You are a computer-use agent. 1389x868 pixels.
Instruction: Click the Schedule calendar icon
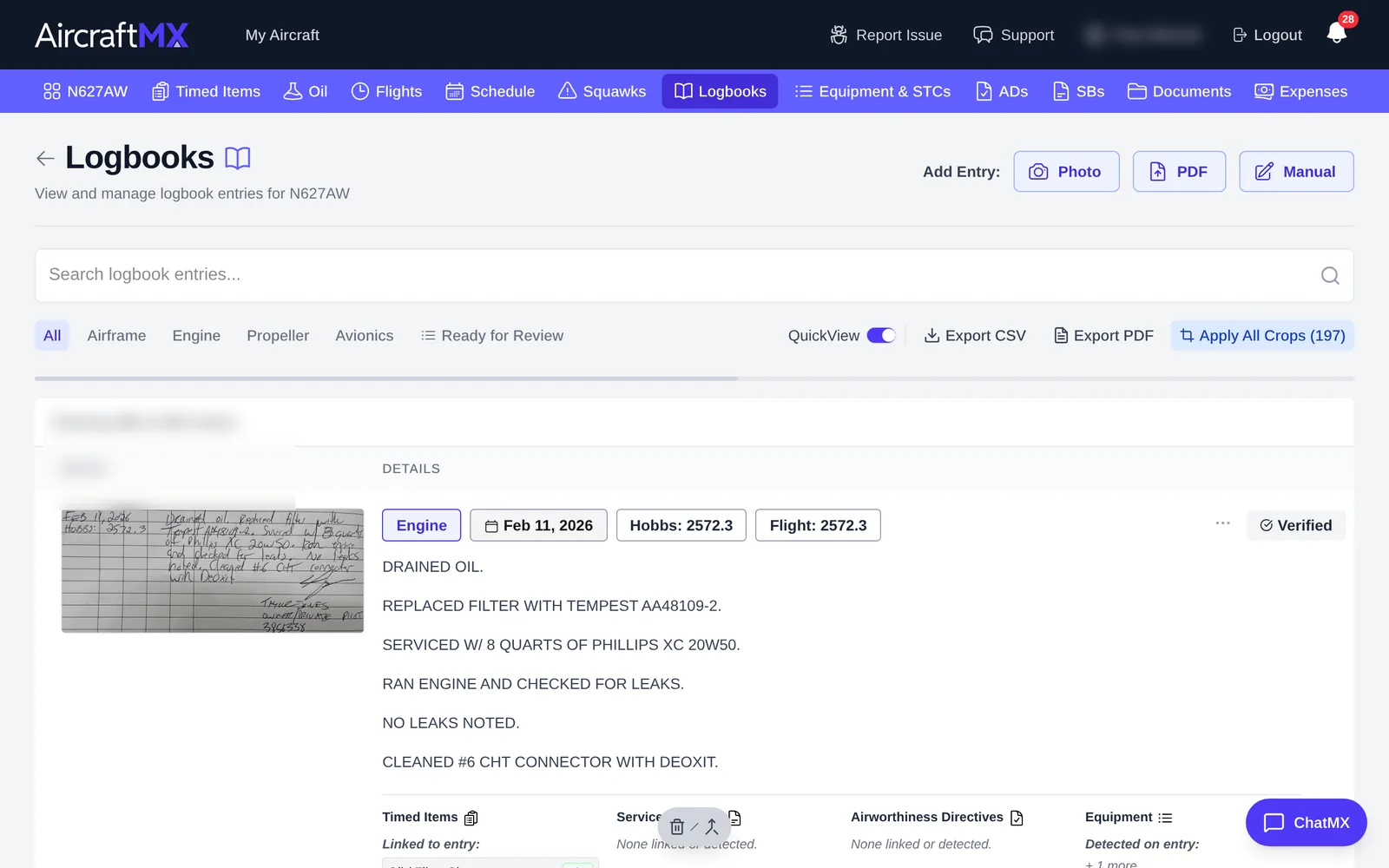pos(454,91)
